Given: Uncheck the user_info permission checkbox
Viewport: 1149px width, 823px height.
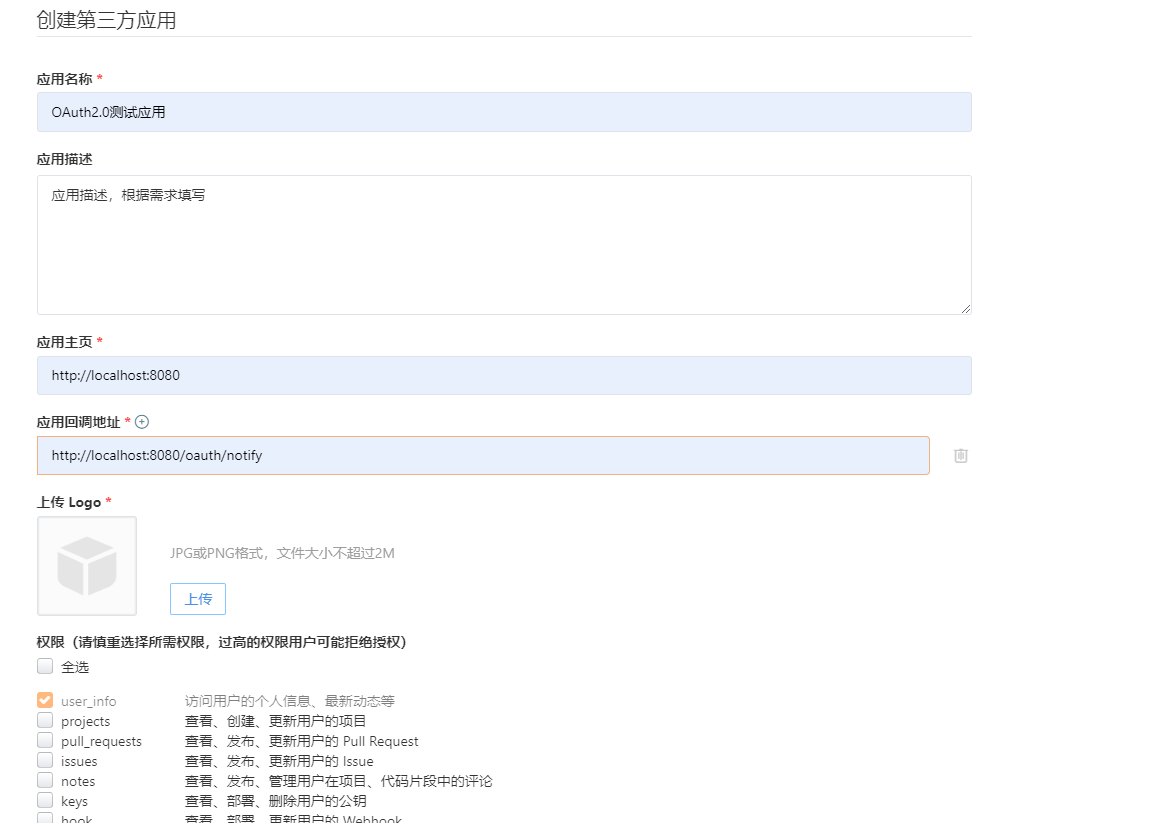Looking at the screenshot, I should pos(45,700).
